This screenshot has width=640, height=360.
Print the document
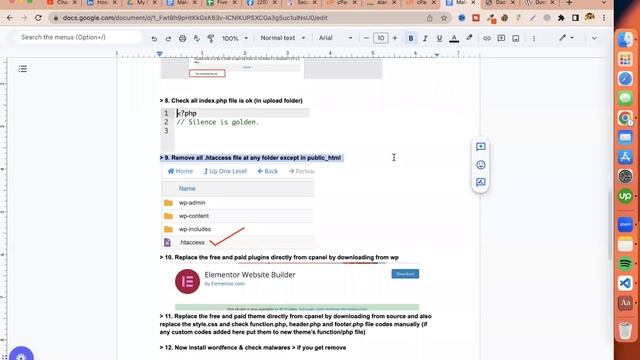click(x=182, y=38)
